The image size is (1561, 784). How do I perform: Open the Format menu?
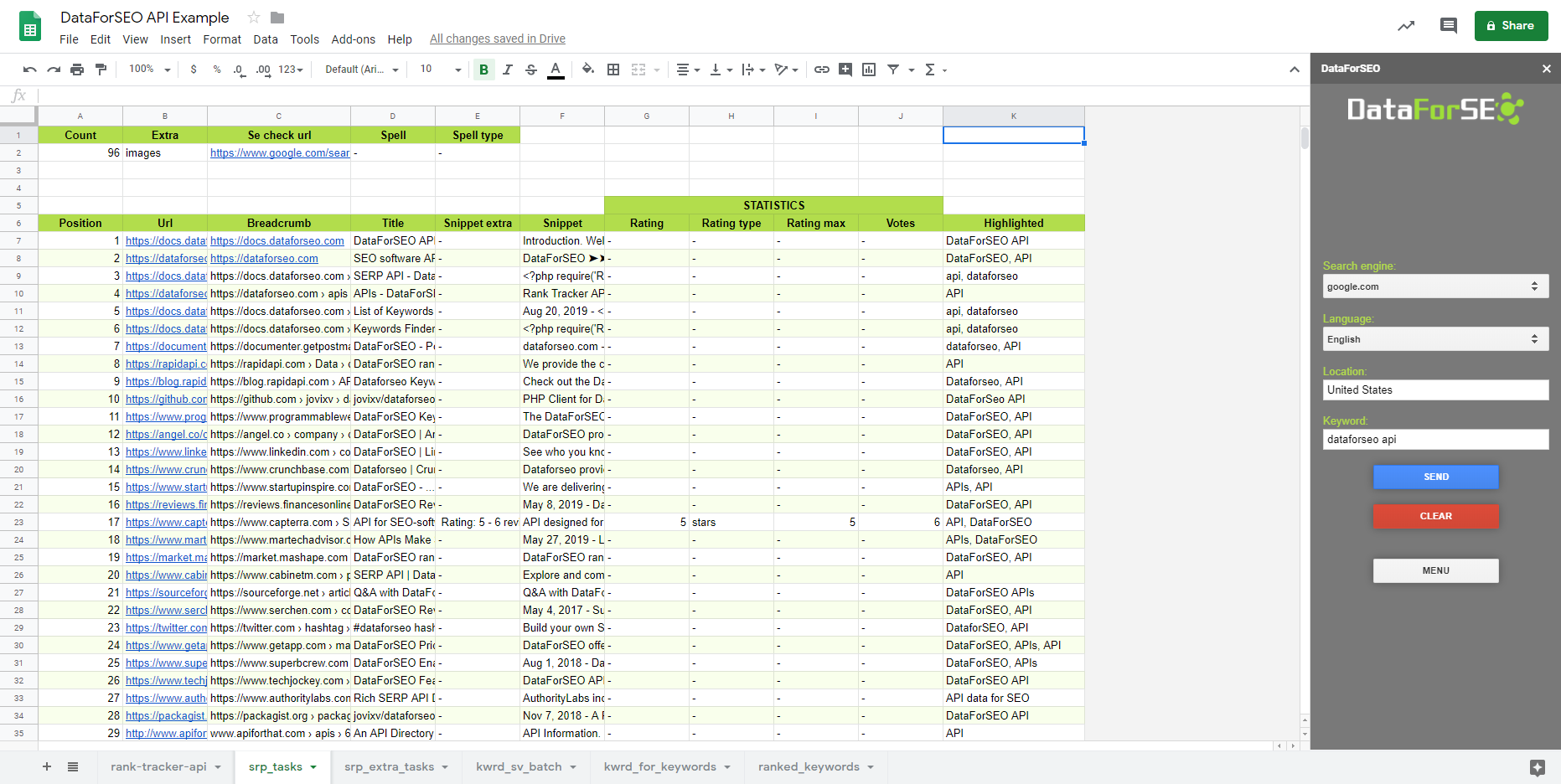tap(222, 39)
